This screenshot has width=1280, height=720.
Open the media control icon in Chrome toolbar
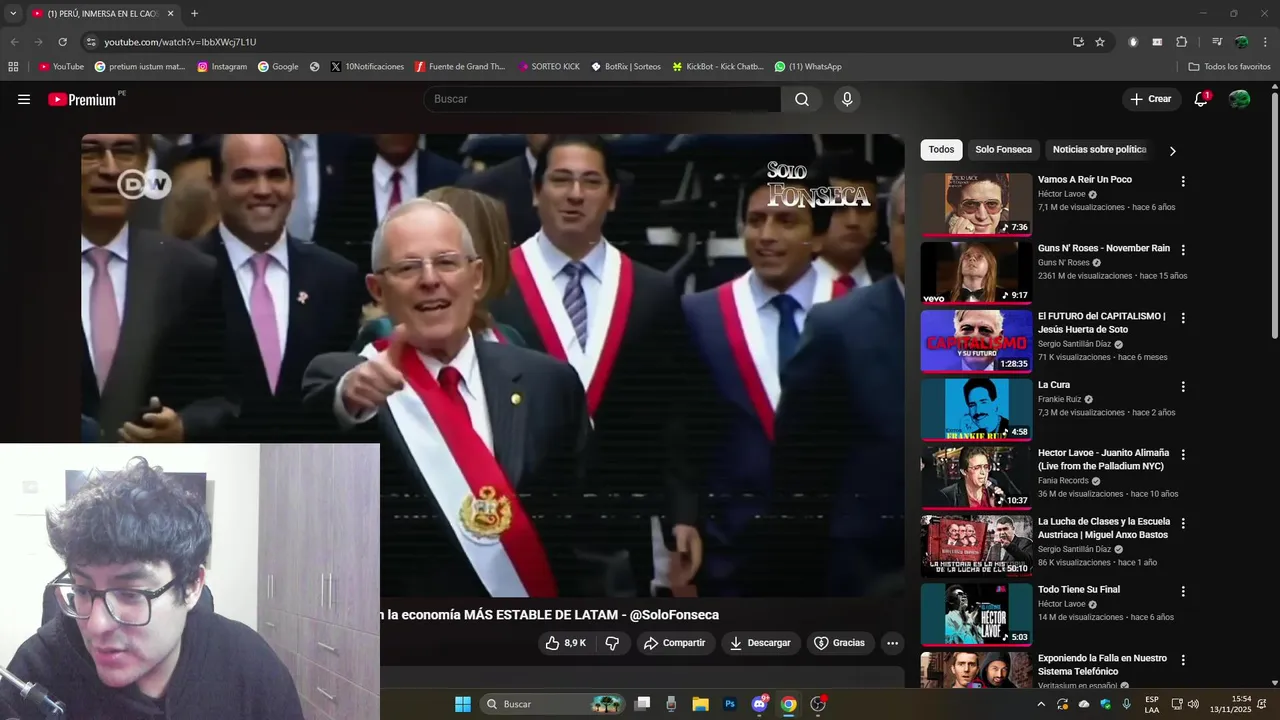1216,42
